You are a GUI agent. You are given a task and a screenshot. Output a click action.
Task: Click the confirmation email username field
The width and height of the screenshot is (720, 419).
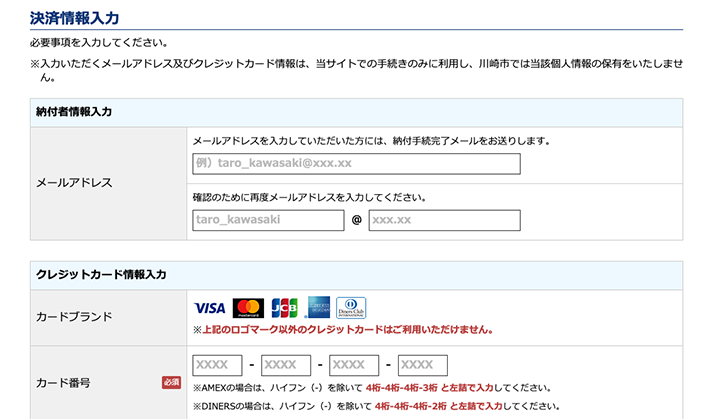click(x=267, y=220)
